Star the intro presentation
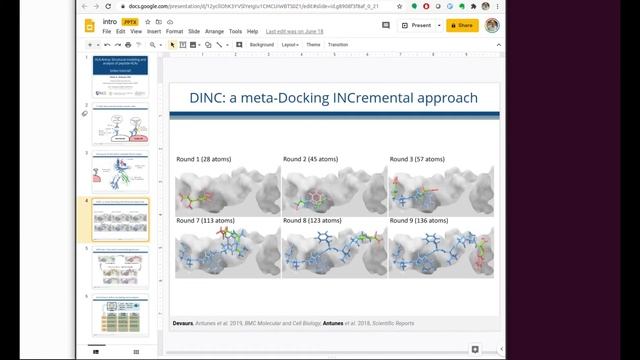The width and height of the screenshot is (640, 360). point(148,22)
